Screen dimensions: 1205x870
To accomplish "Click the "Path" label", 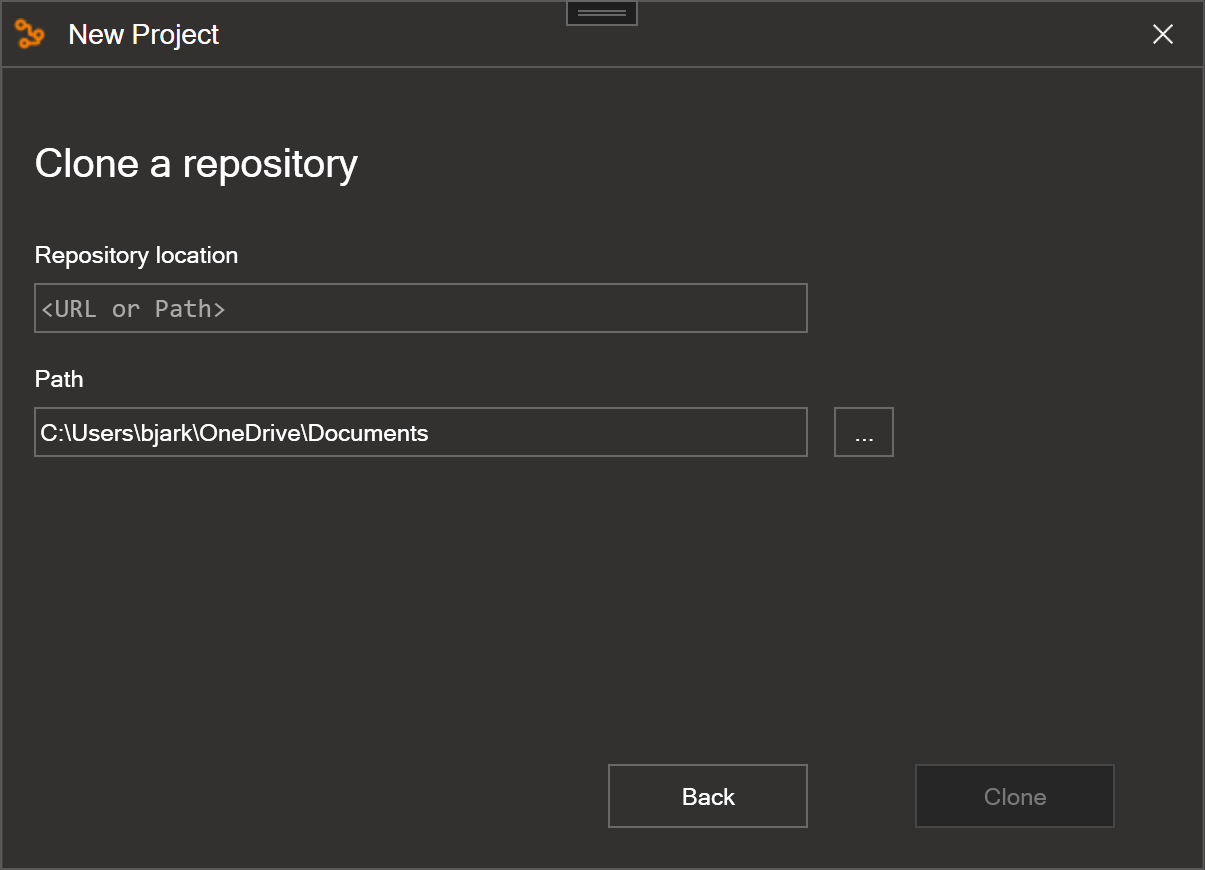I will (x=59, y=379).
